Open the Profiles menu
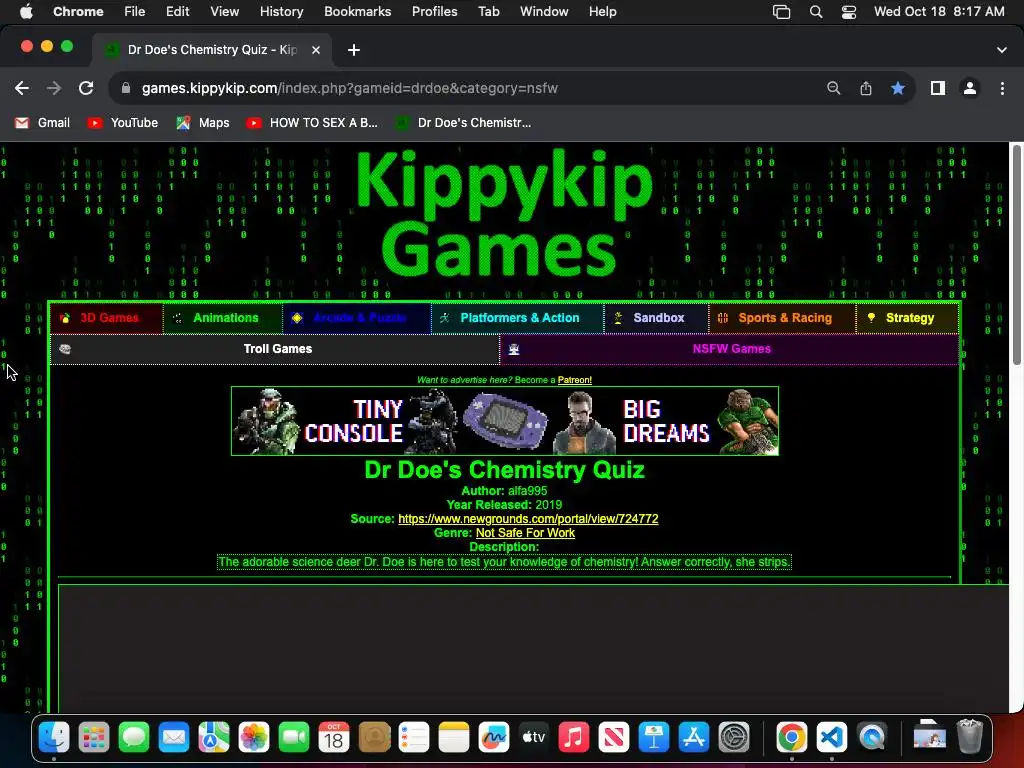Viewport: 1024px width, 768px height. click(x=434, y=12)
